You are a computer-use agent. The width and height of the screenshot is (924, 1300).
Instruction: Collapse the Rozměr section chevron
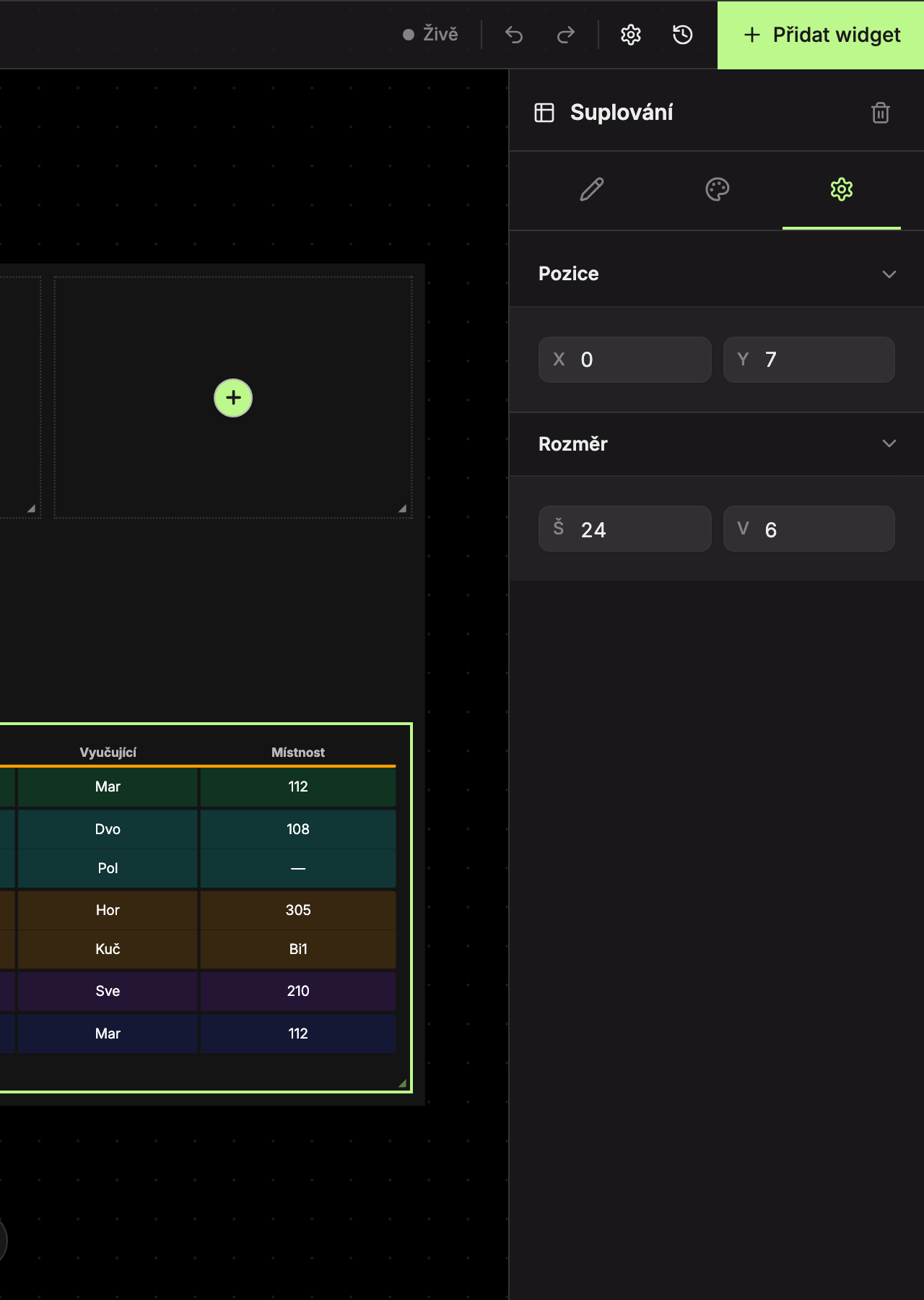tap(889, 443)
